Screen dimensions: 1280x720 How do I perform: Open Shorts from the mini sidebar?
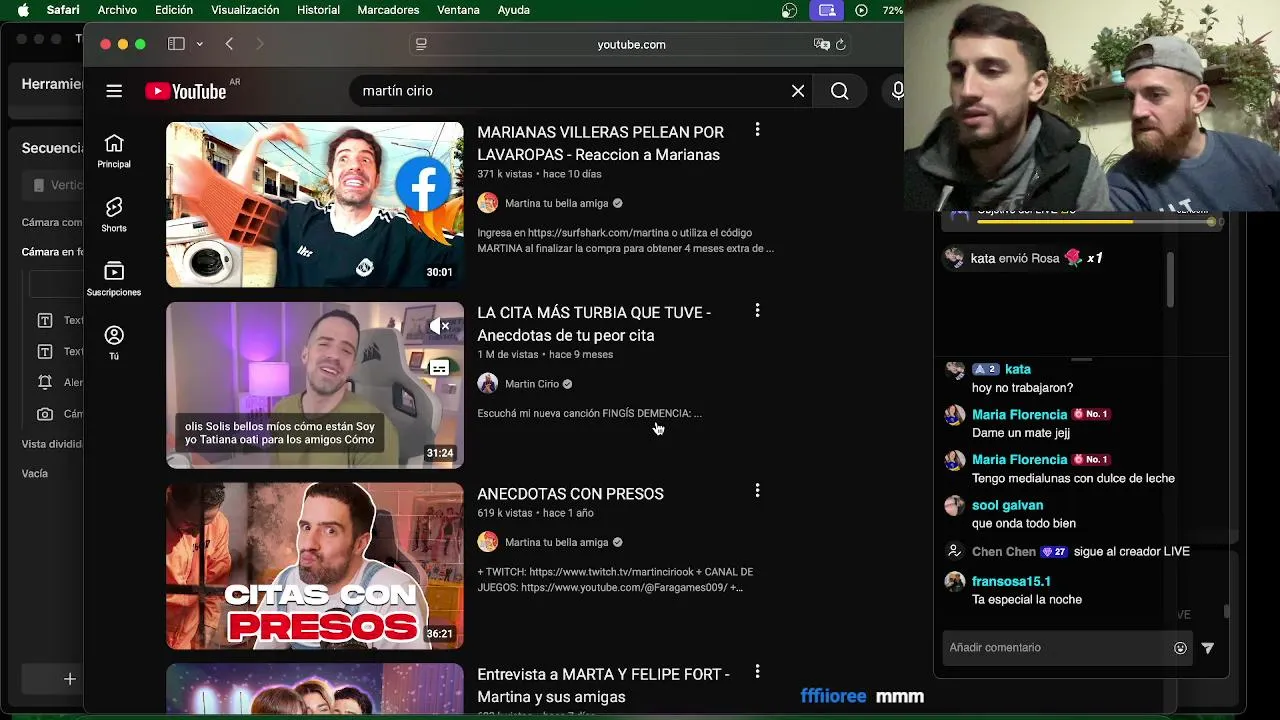coord(114,215)
